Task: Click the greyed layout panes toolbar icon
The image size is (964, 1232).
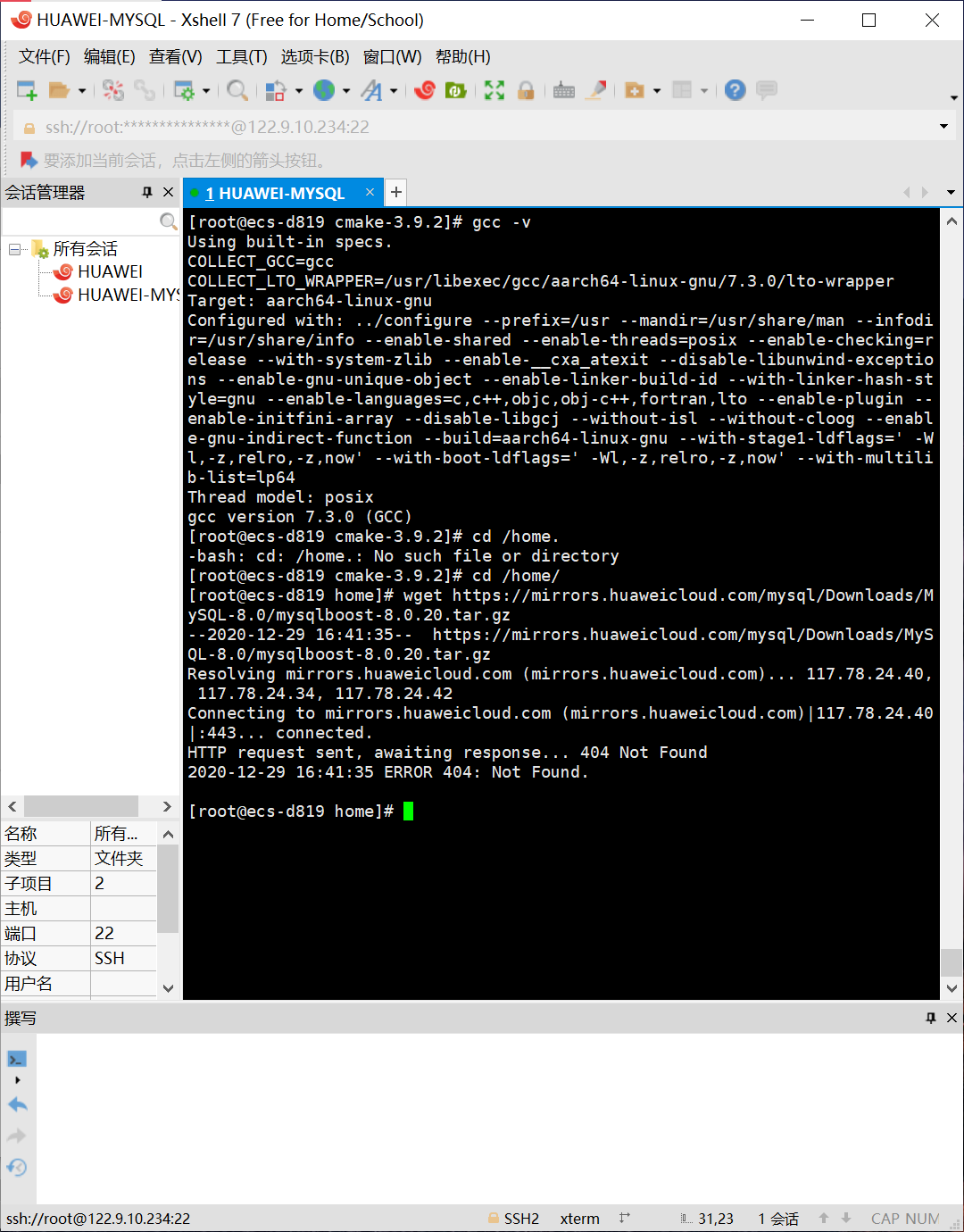Action: click(x=682, y=90)
